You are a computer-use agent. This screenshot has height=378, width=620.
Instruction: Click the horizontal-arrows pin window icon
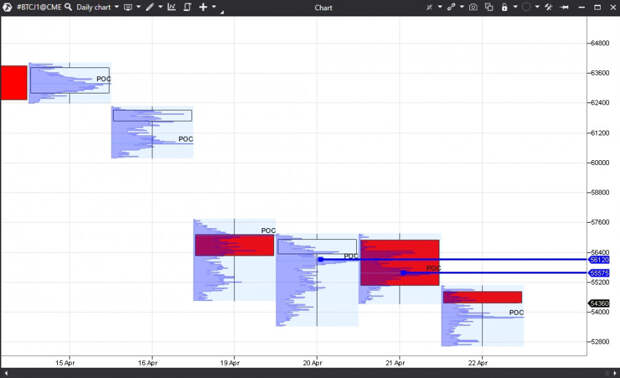tap(565, 7)
